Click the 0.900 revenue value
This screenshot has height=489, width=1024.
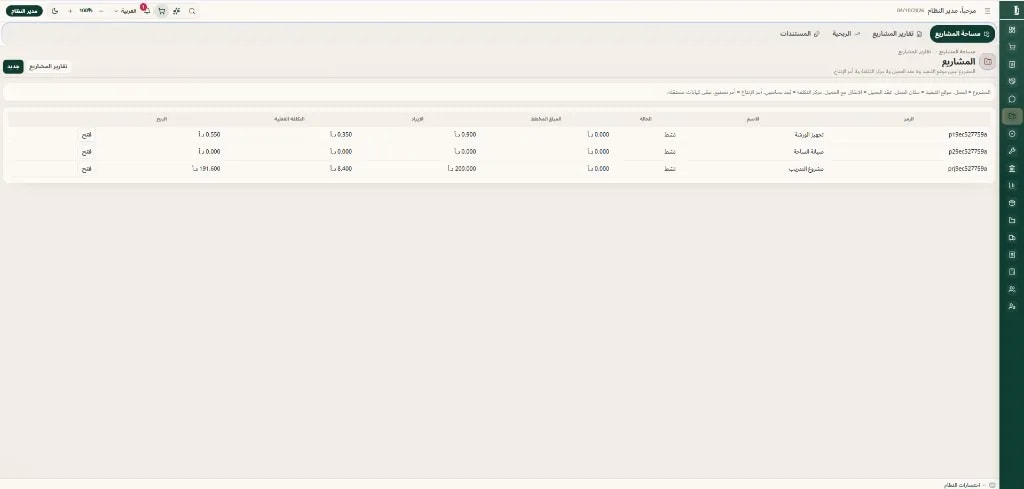pos(466,134)
